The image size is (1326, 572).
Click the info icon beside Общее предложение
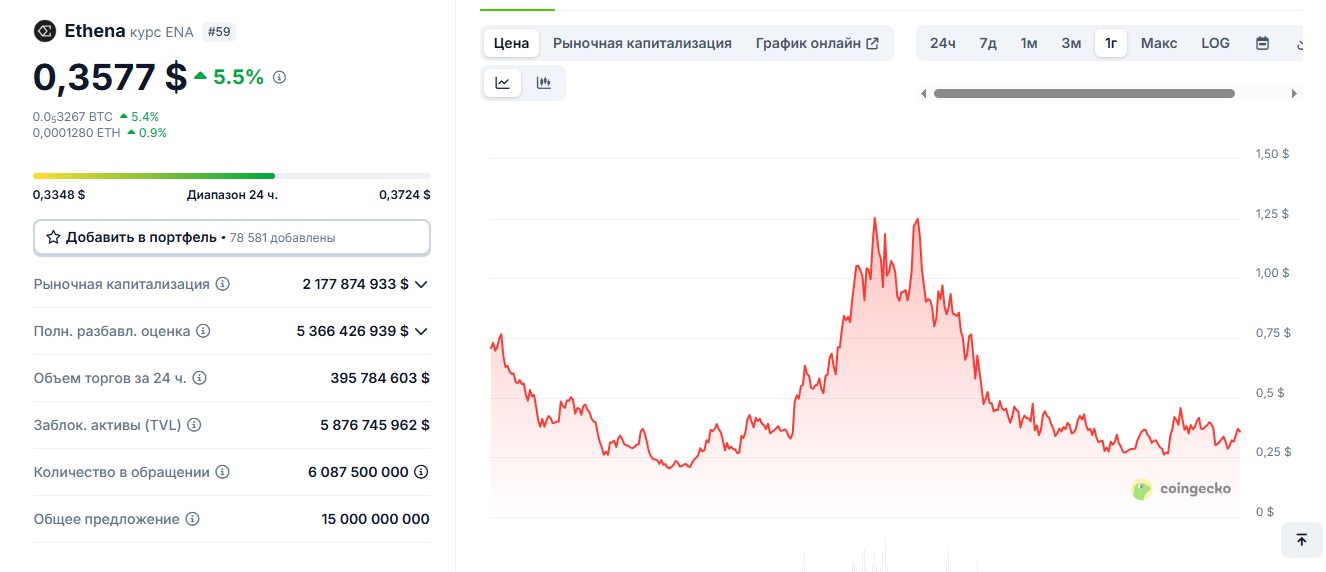[192, 519]
